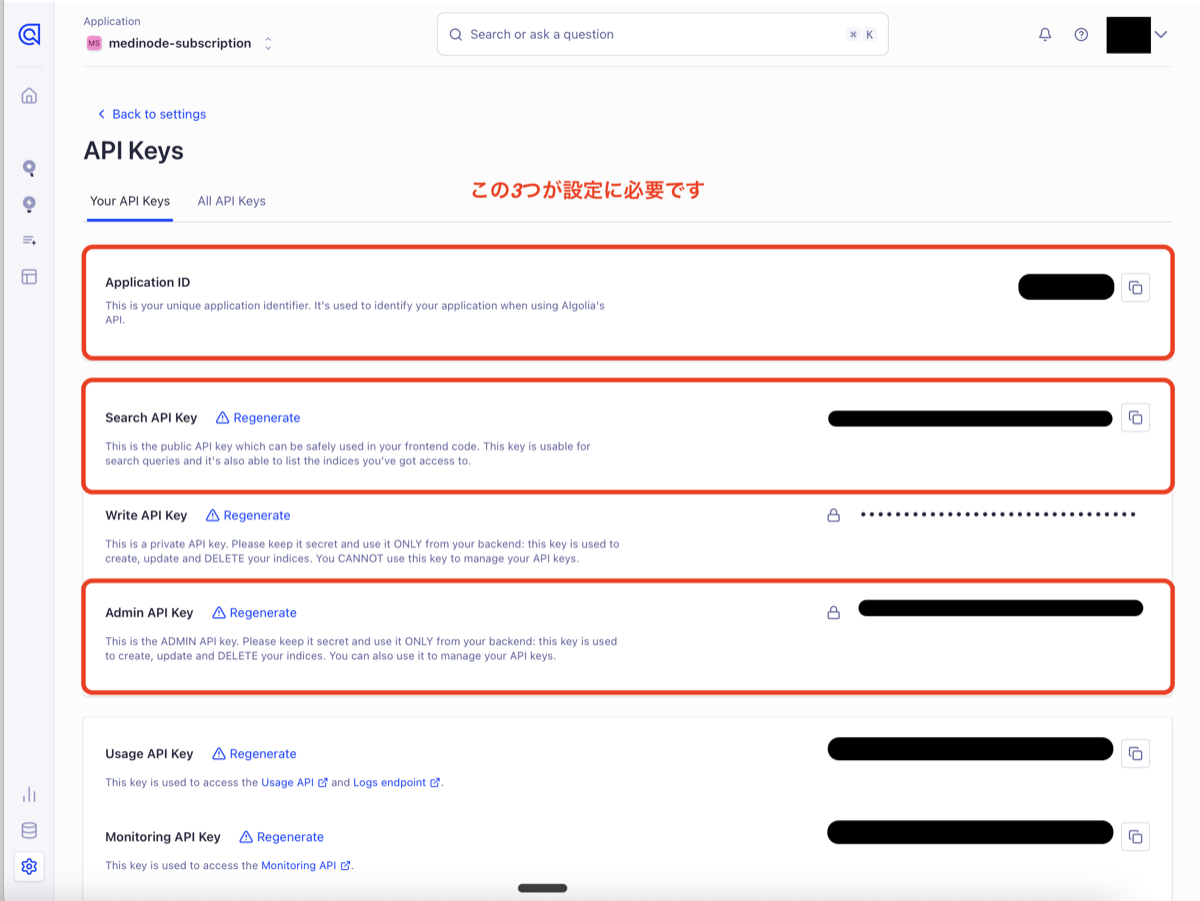Viewport: 1200px width, 901px height.
Task: Switch to Your API Keys tab
Action: point(130,201)
